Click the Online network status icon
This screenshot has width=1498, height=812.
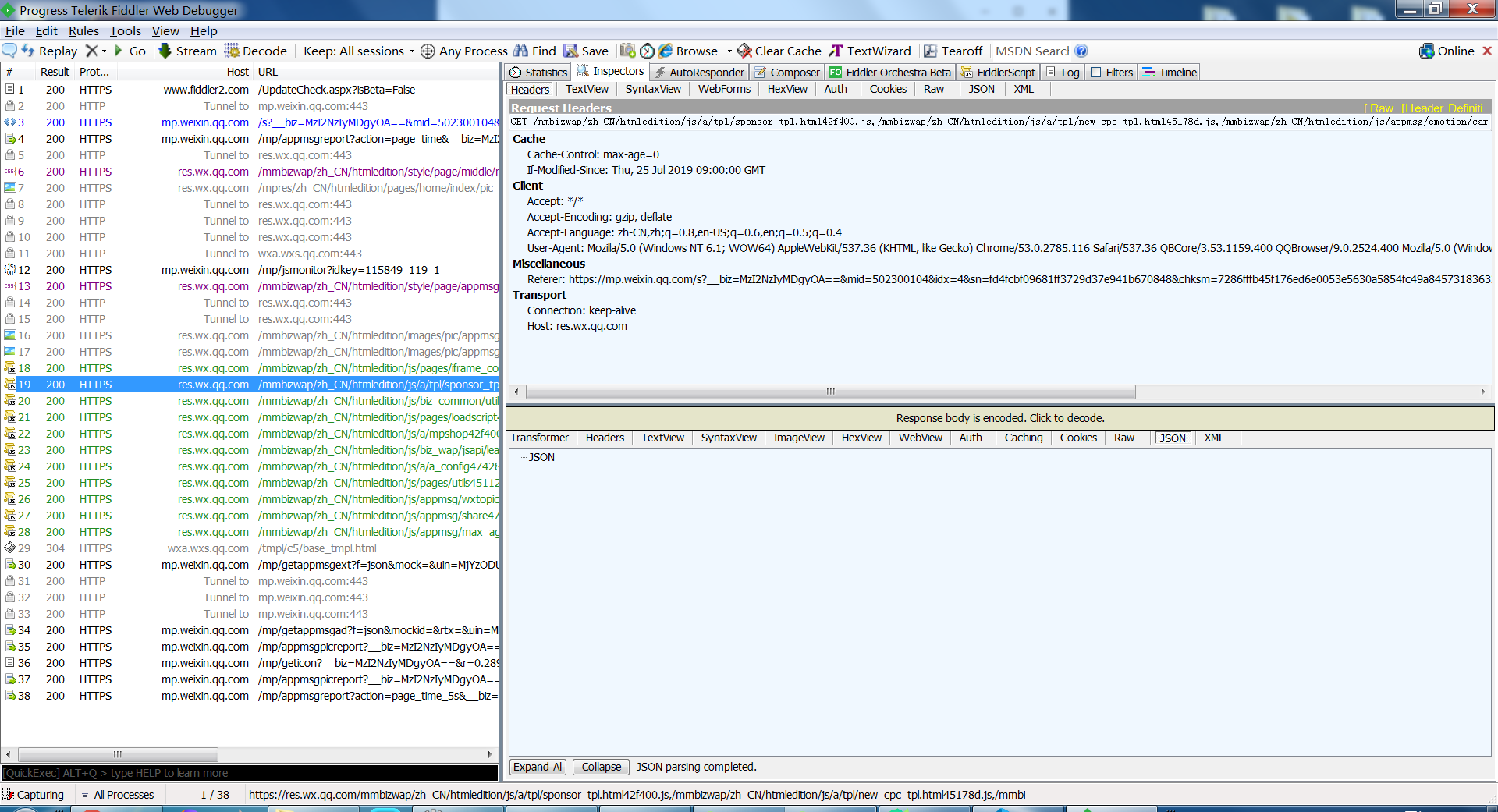tap(1426, 51)
